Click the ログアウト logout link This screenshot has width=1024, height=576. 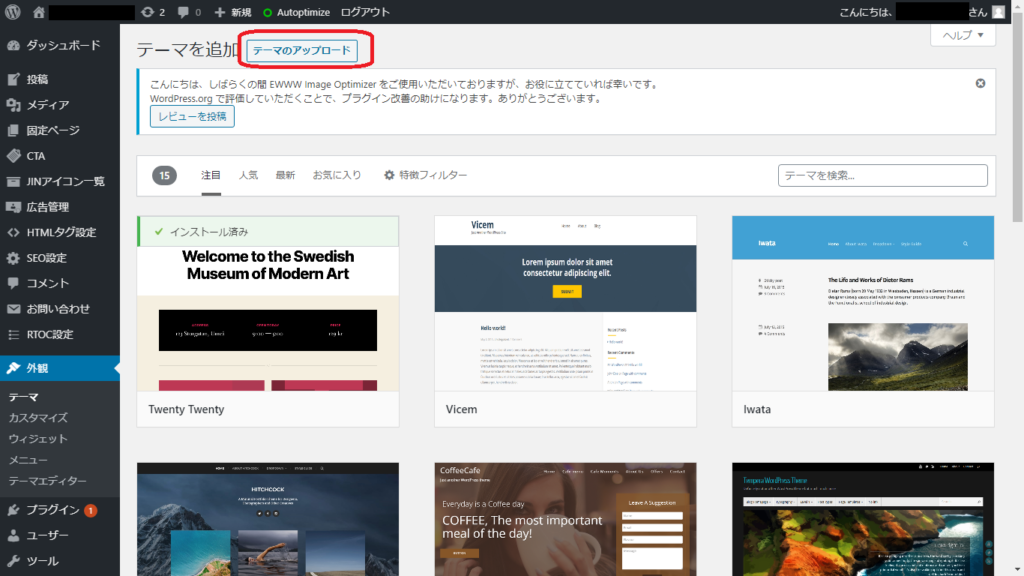pyautogui.click(x=365, y=12)
